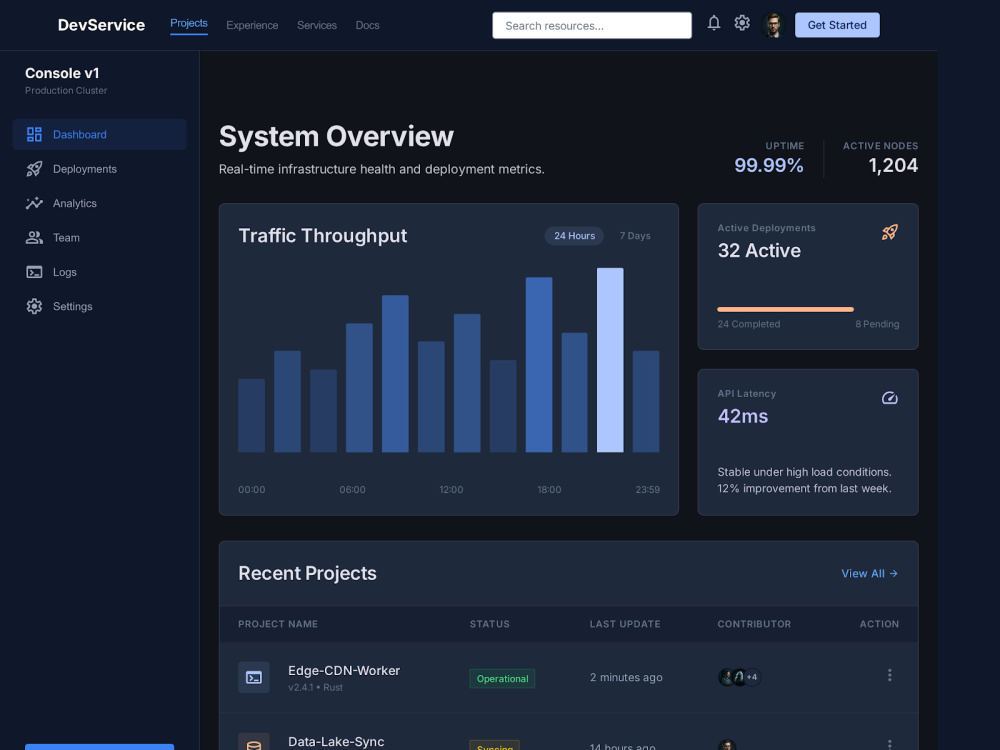This screenshot has height=750, width=1000.
Task: Click the Console v1 title
Action: [x=62, y=73]
